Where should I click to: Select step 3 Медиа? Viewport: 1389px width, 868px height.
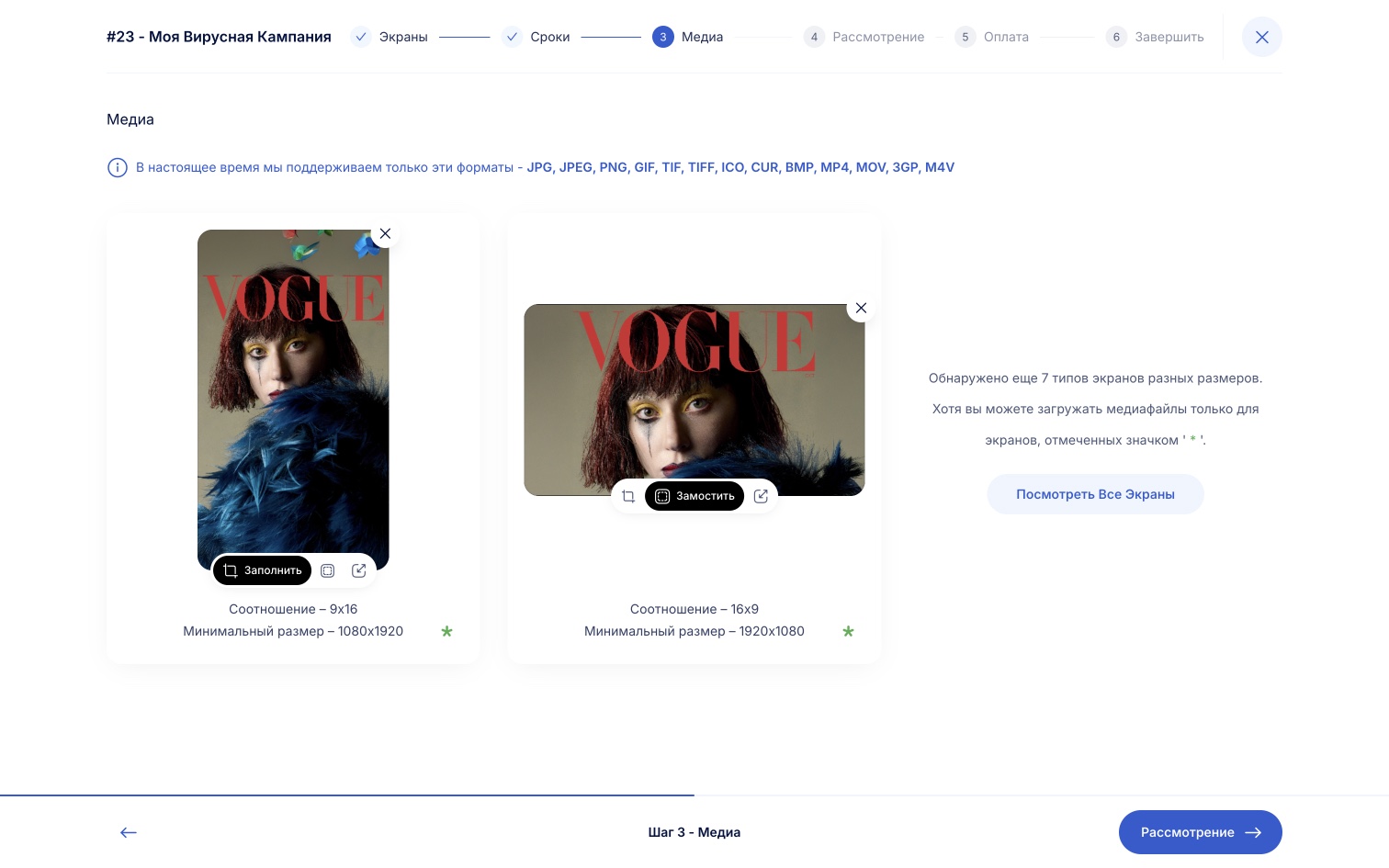click(688, 37)
